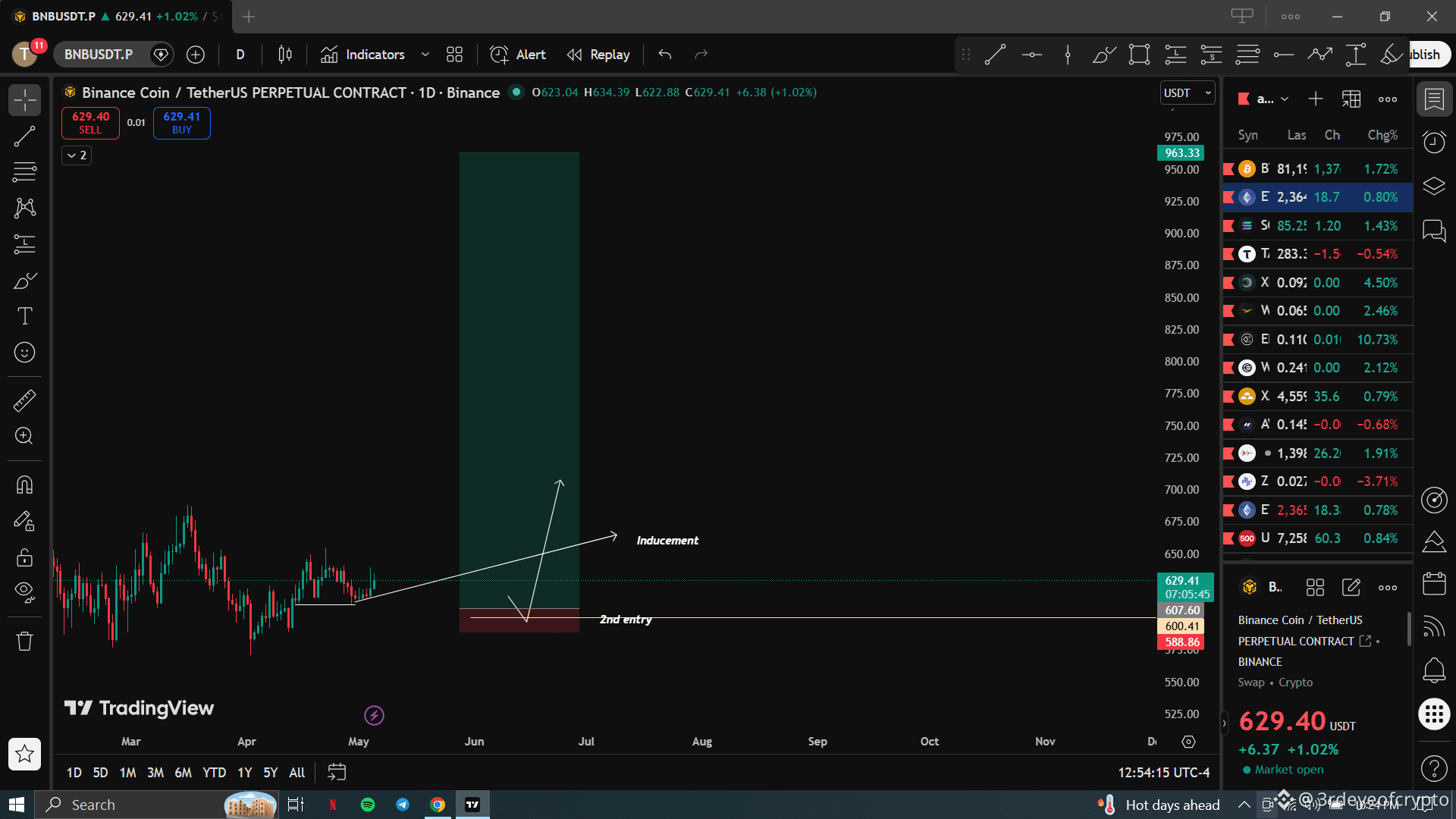Screen dimensions: 1456x819
Task: Click the 963.33 take profit price label
Action: coord(1181,153)
